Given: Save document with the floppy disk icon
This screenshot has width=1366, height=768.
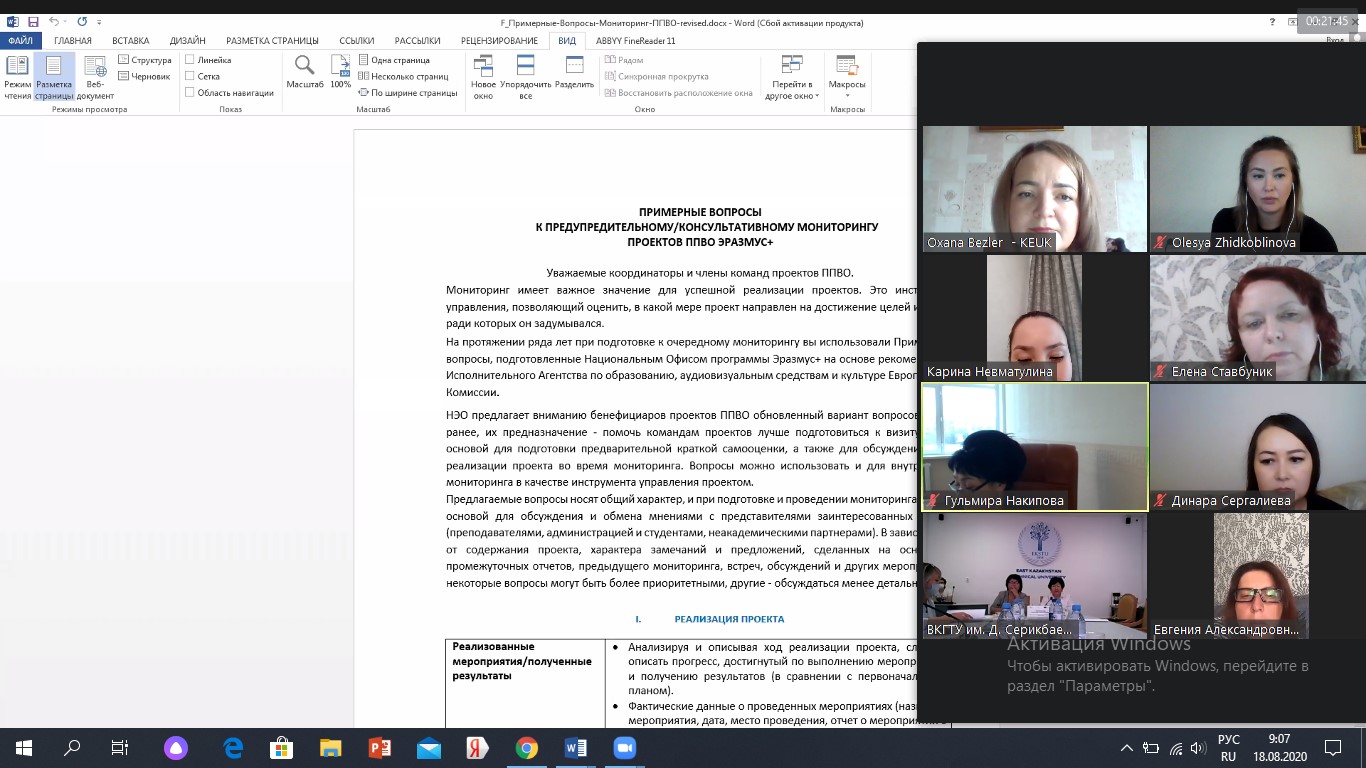Looking at the screenshot, I should coord(33,22).
